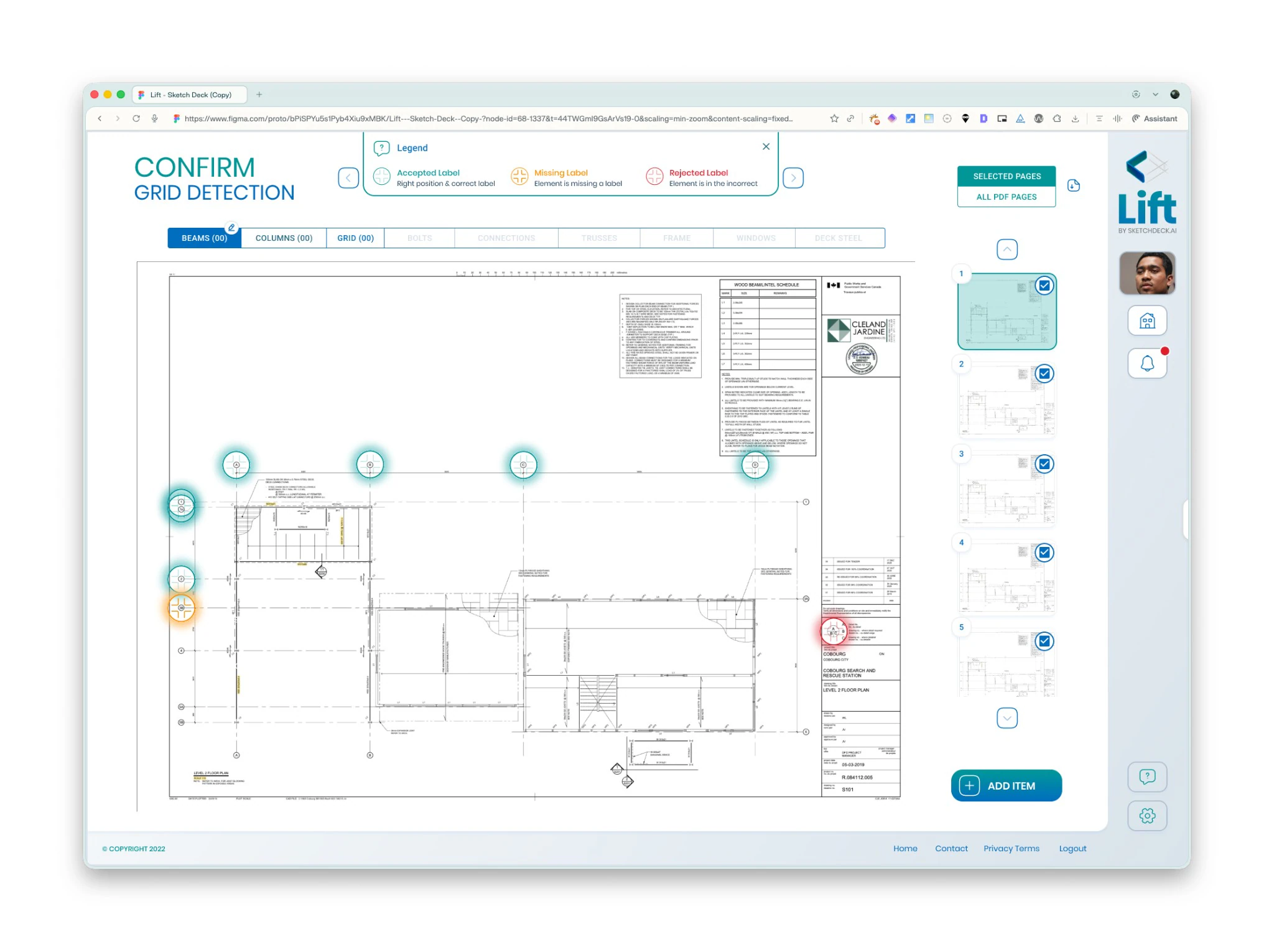The image size is (1274, 952).
Task: Click the edit pencil on the Beams tab
Action: coord(231,228)
